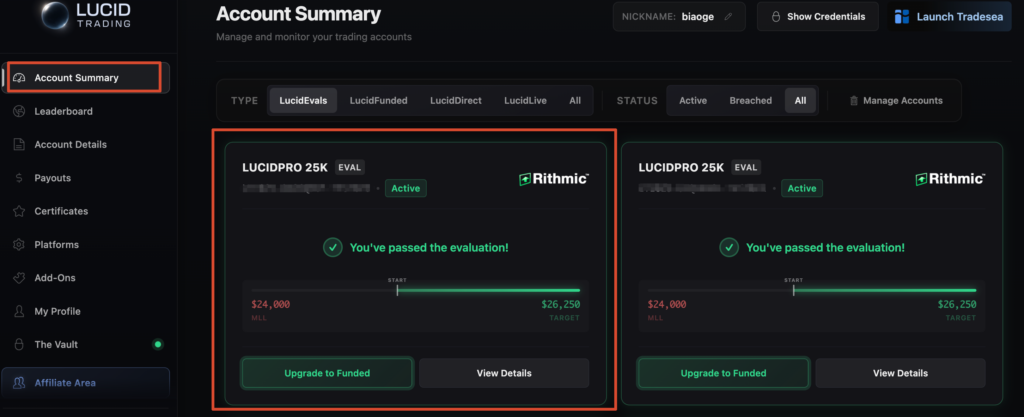The width and height of the screenshot is (1024, 417).
Task: Switch status filter to Breached
Action: click(750, 101)
